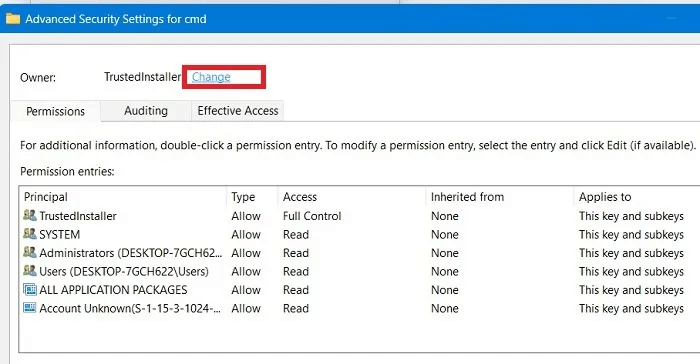Click 'This key and subkeys' for SYSTEM row
Viewport: 700px width, 364px height.
point(631,234)
